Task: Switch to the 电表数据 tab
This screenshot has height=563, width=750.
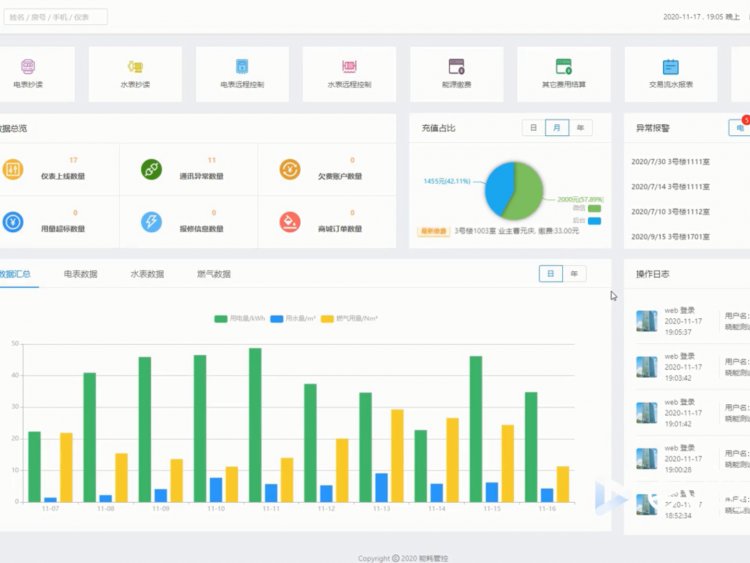Action: click(x=80, y=274)
